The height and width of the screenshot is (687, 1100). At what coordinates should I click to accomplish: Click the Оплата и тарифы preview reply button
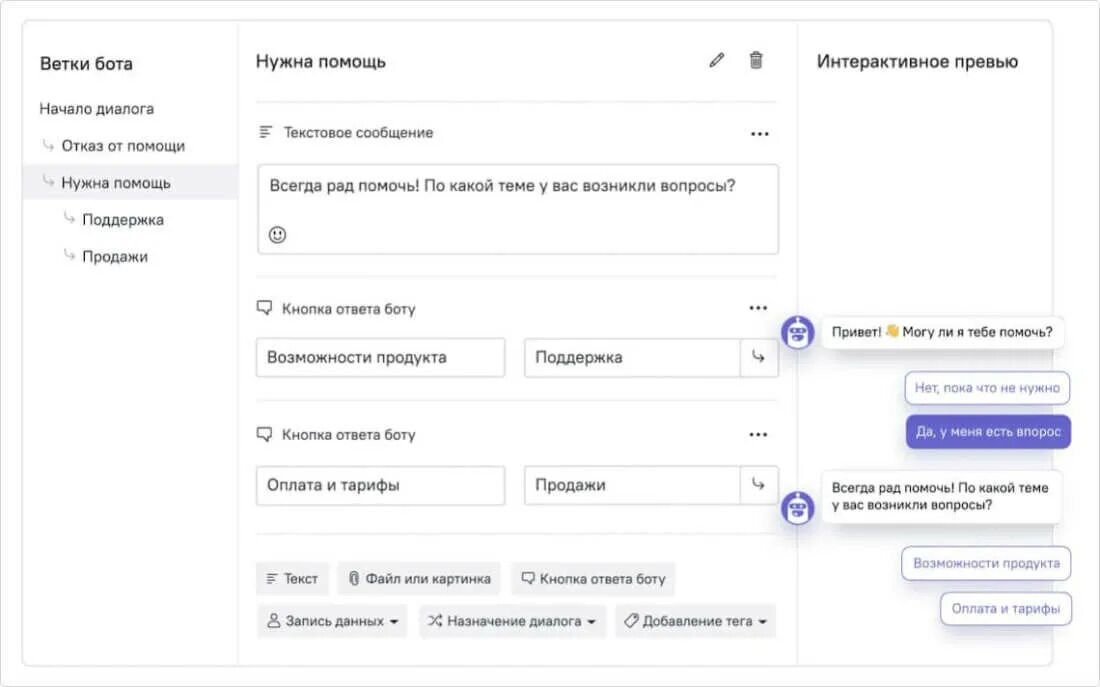pyautogui.click(x=1005, y=609)
